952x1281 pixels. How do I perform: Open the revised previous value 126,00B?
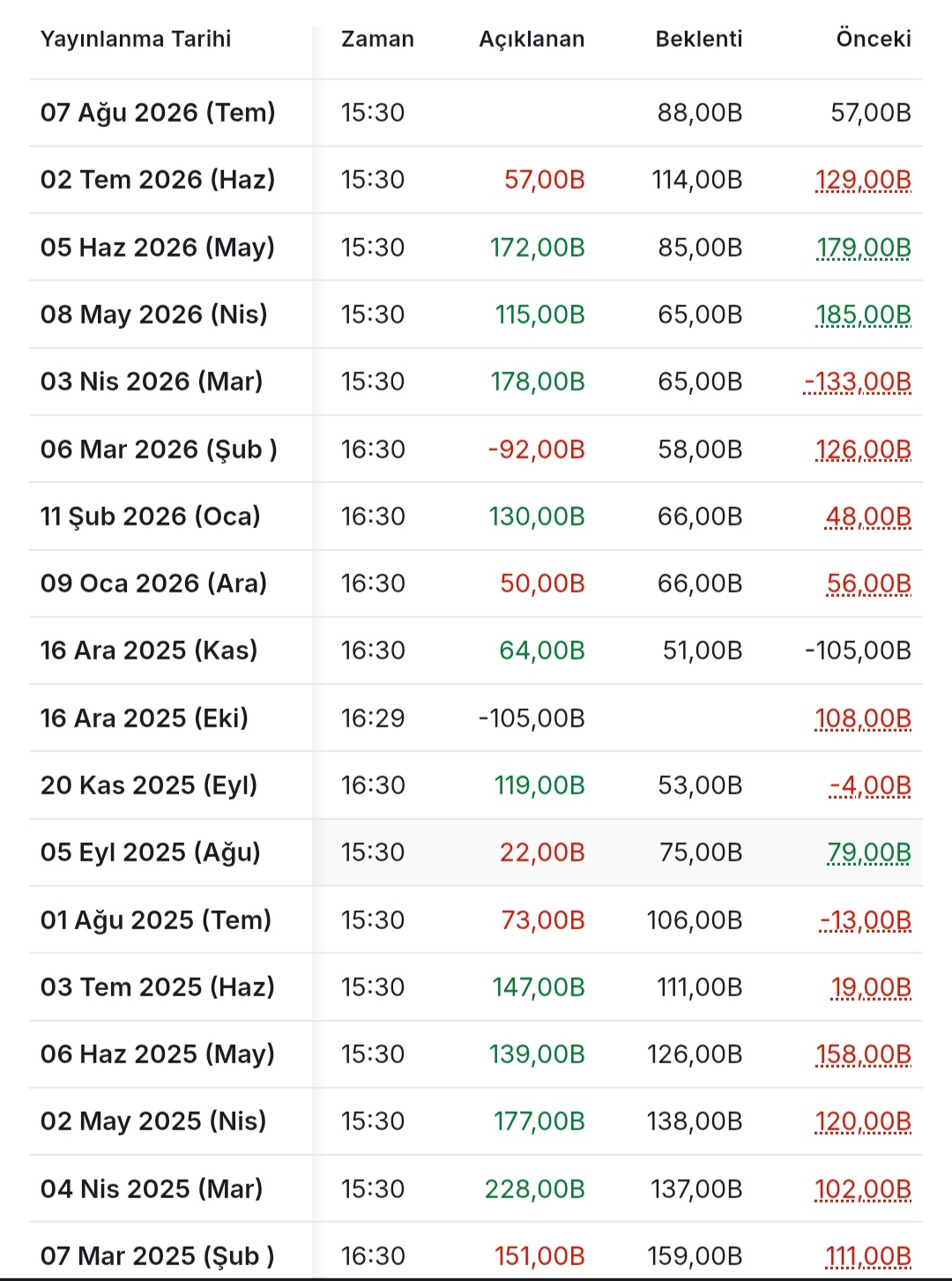tap(863, 450)
